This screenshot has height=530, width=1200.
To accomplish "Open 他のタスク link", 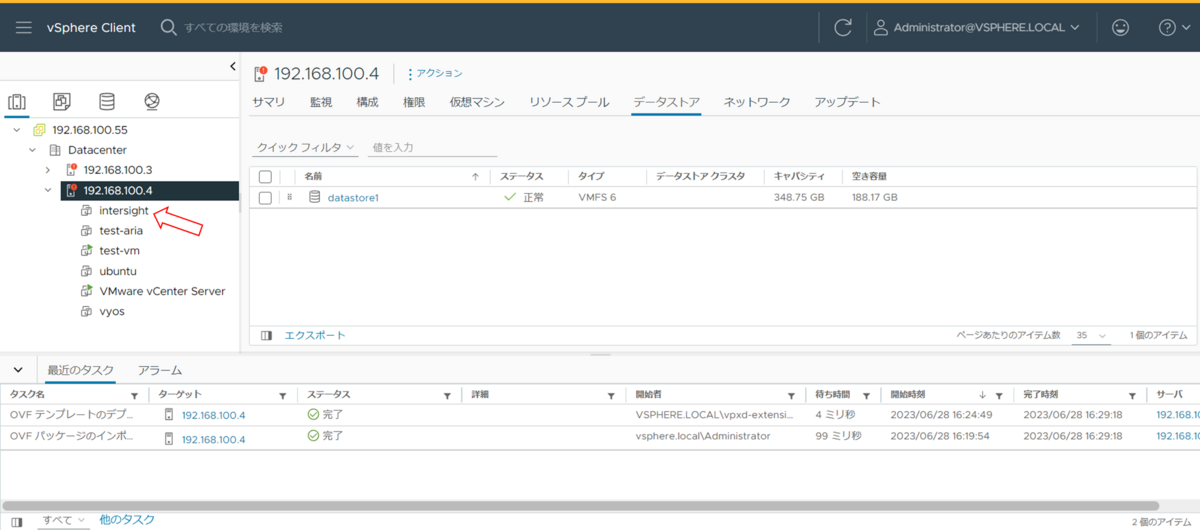I will click(x=127, y=521).
